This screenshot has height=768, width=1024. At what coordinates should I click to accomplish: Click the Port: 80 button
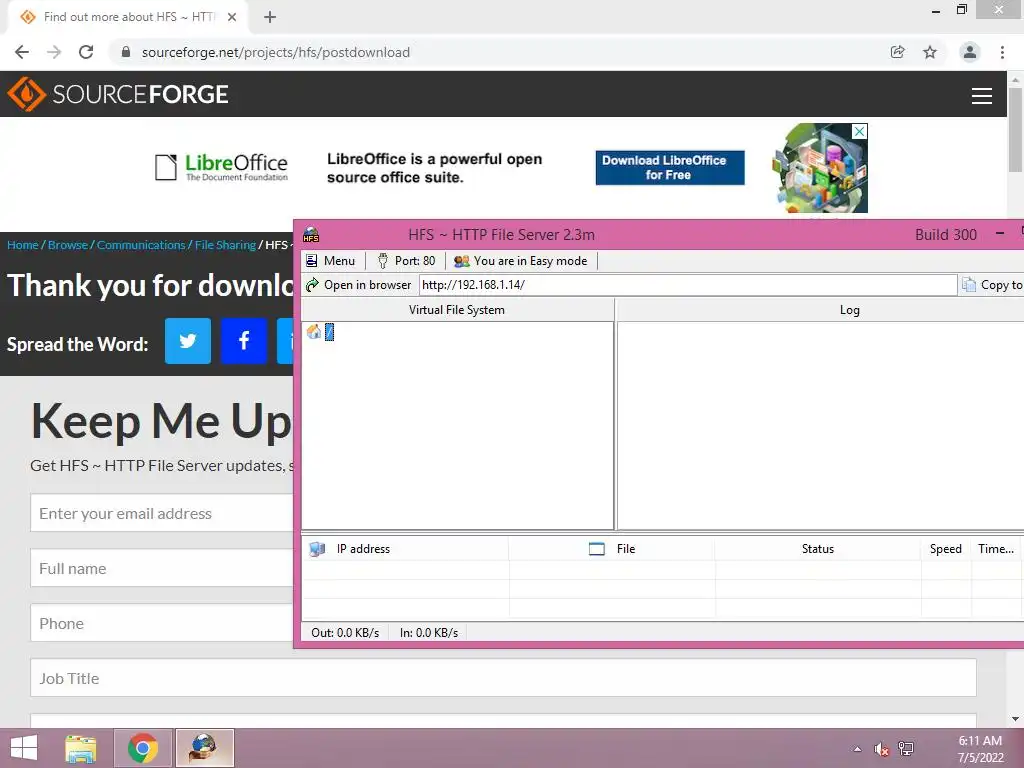(x=406, y=261)
